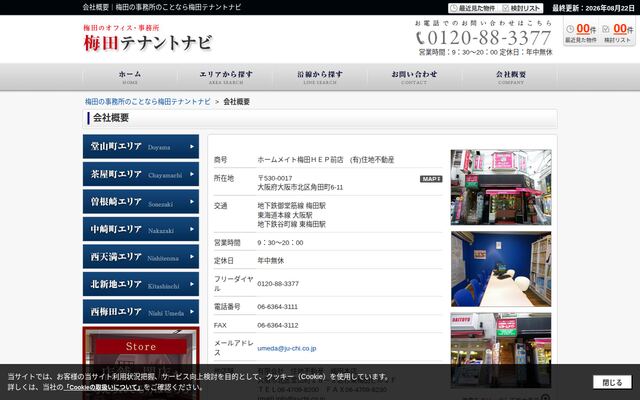Click the 0120-88-3377 toll-free number in table
The width and height of the screenshot is (640, 400).
[x=278, y=283]
